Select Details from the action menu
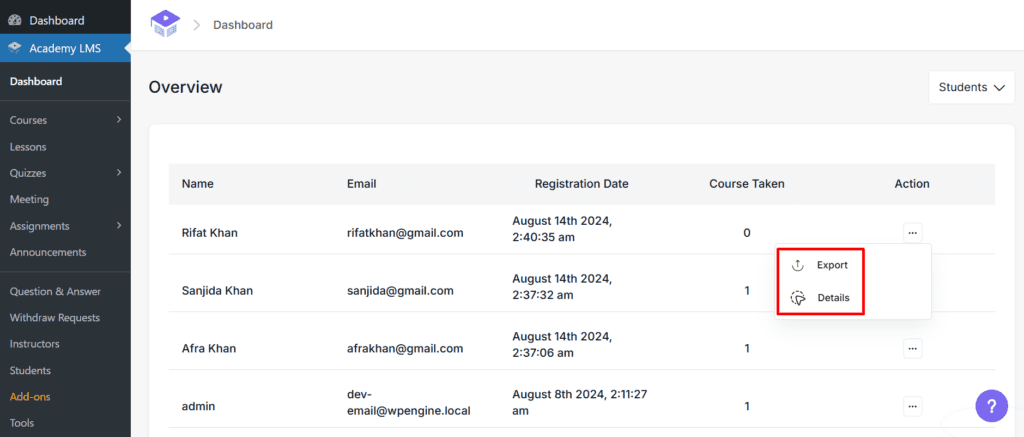The width and height of the screenshot is (1024, 437). coord(833,298)
